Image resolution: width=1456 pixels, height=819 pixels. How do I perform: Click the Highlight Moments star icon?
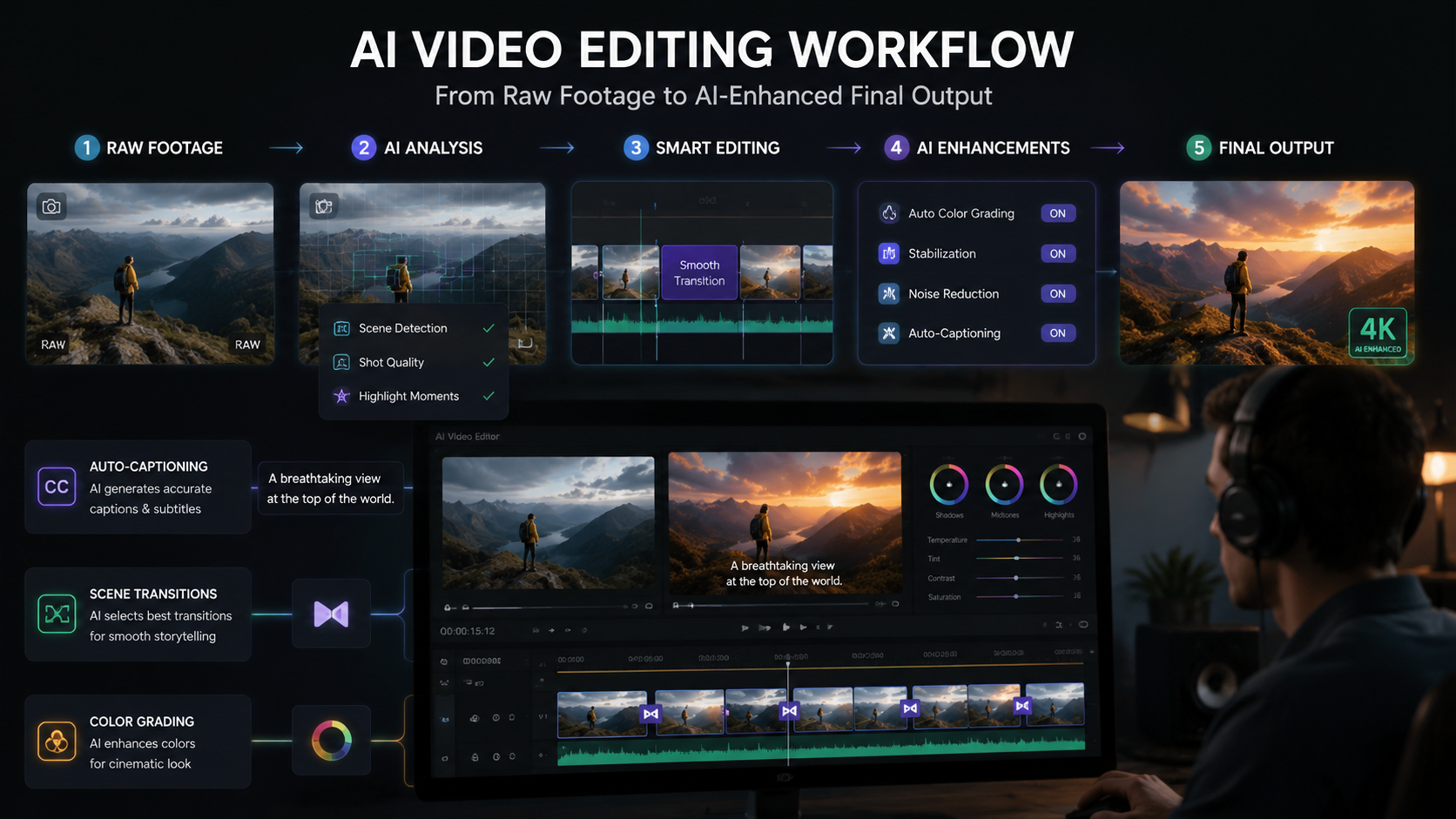pos(341,396)
